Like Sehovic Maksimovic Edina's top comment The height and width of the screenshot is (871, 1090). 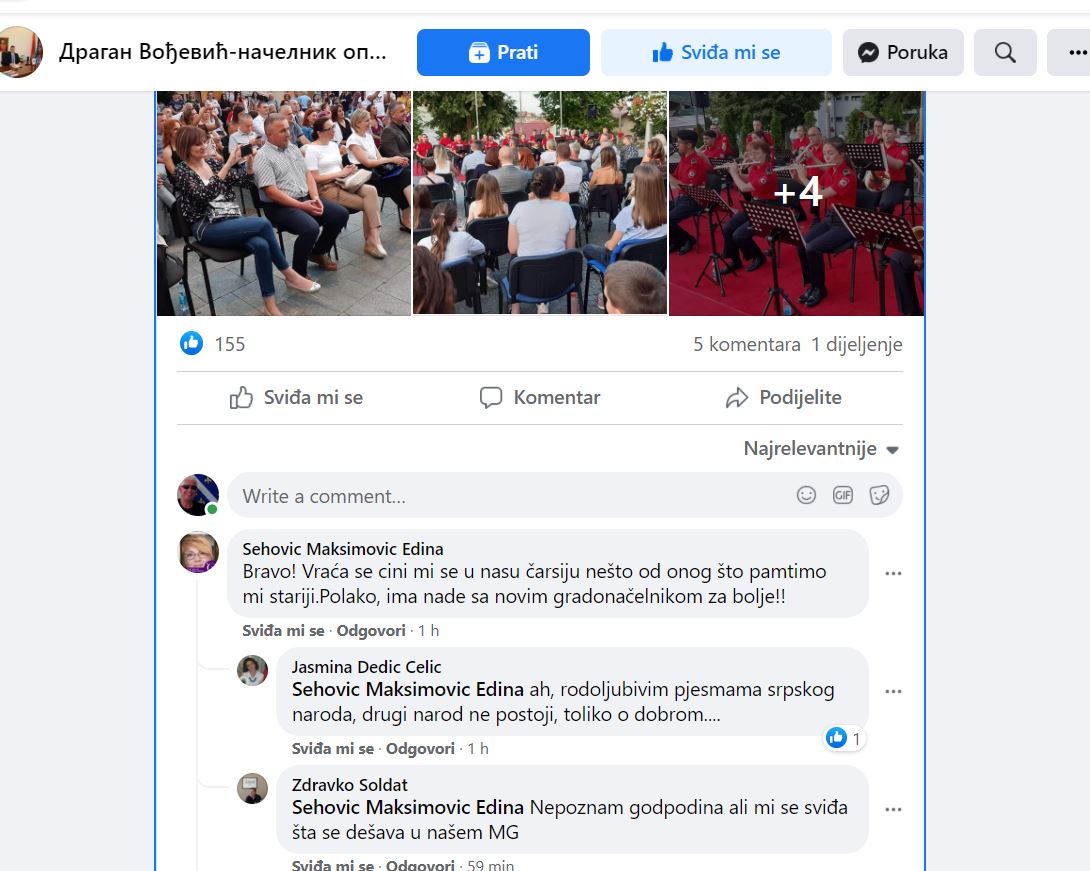point(283,631)
